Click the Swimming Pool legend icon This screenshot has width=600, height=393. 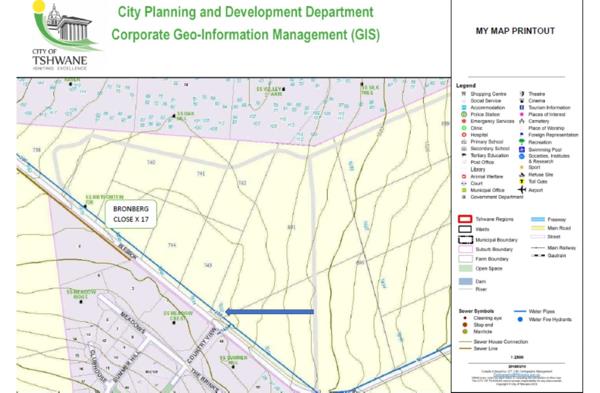pos(522,149)
